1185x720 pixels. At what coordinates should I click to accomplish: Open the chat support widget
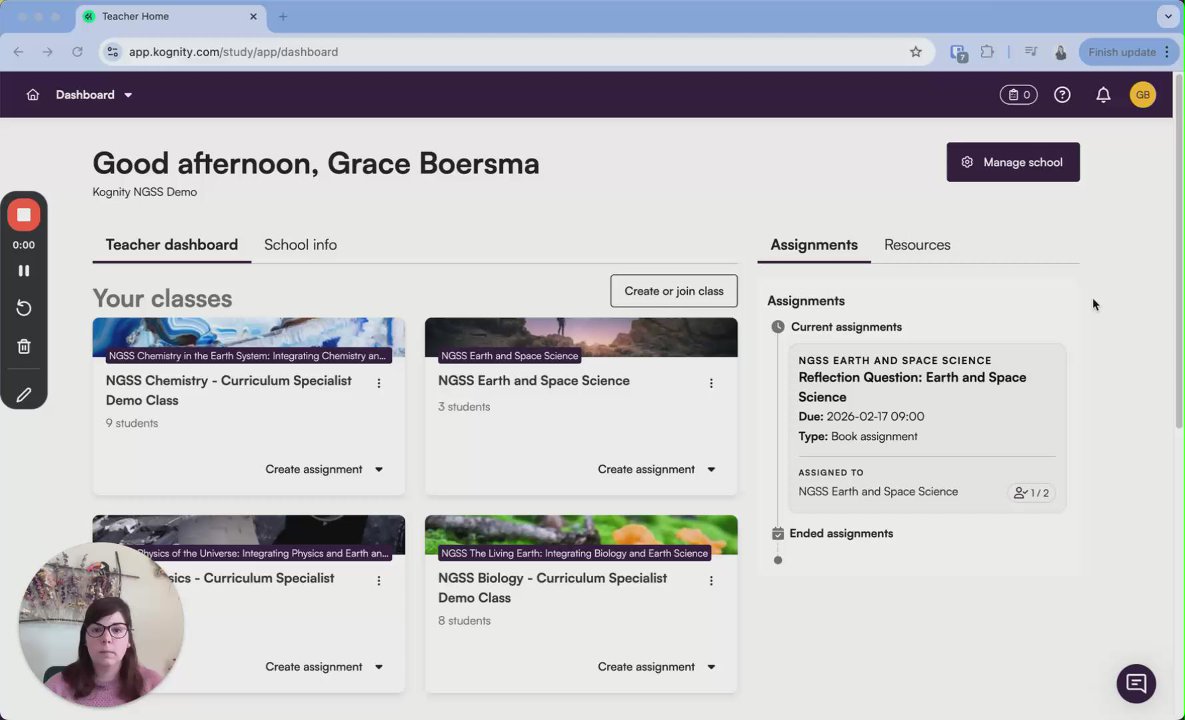(1136, 683)
